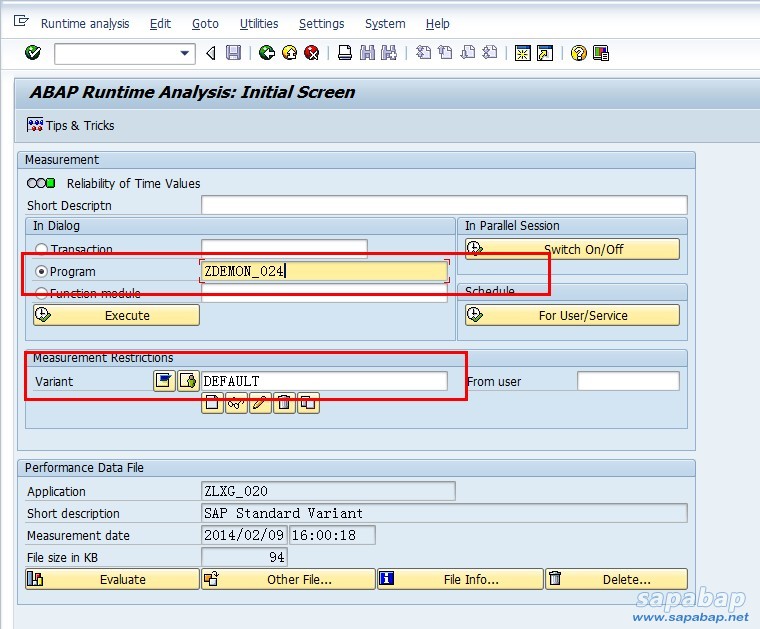760x629 pixels.
Task: Click the First Page icon
Action: (423, 53)
